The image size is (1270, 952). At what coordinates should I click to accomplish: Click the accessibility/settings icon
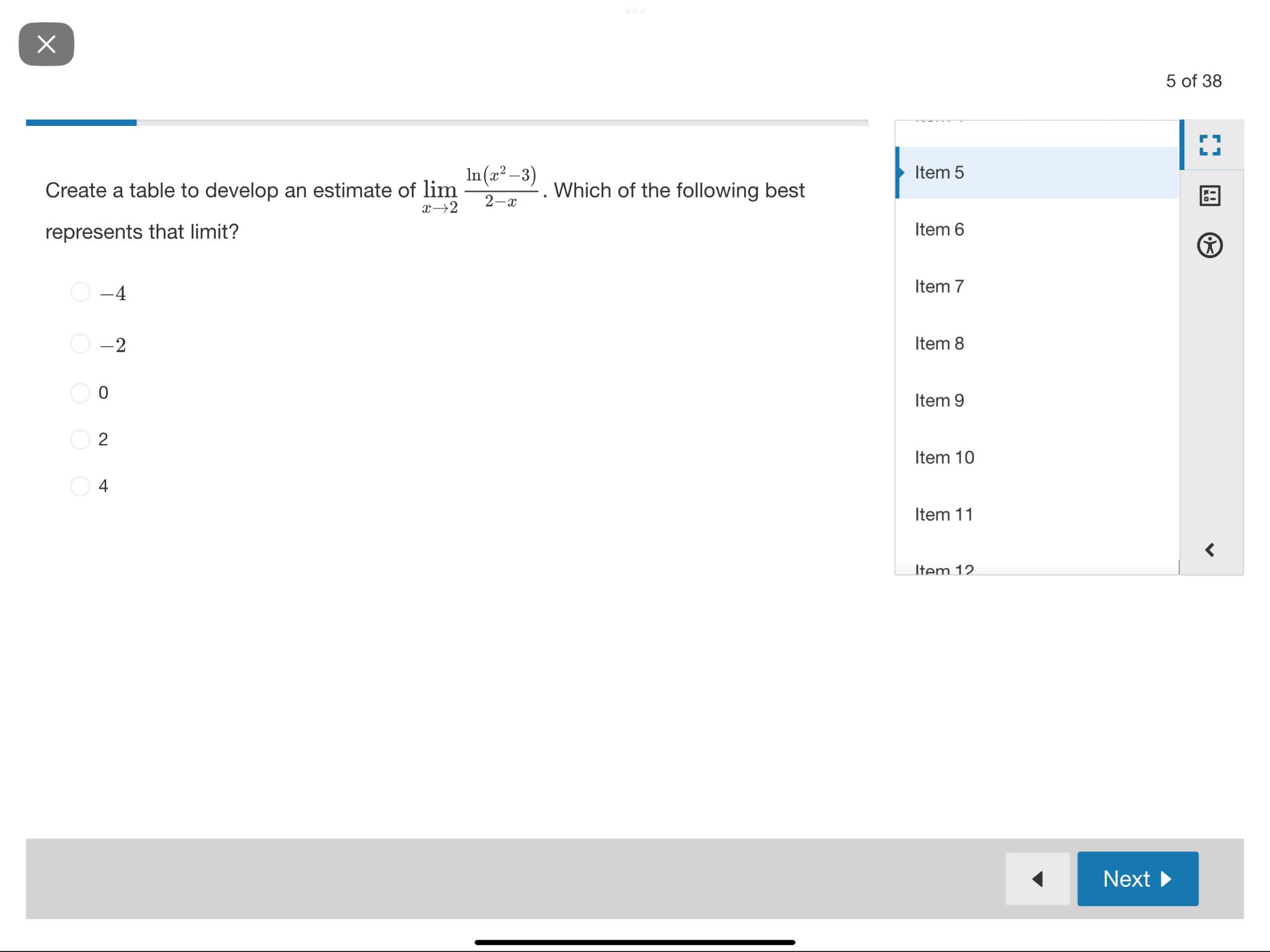coord(1213,244)
